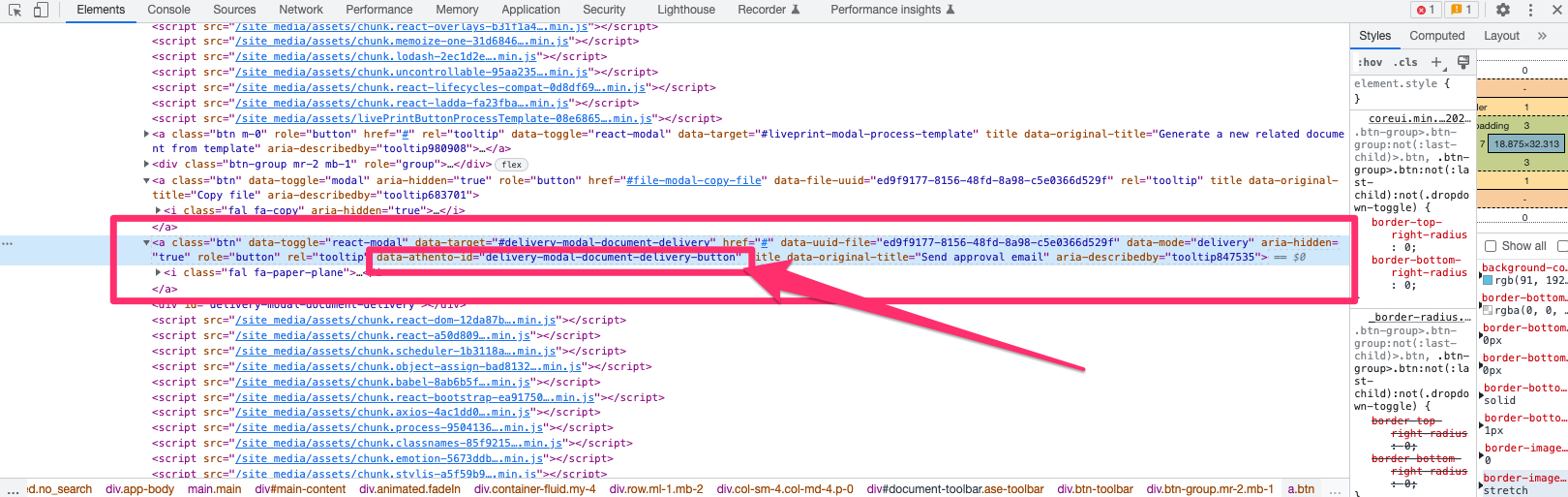Expand the fa-paper-plane i element
Image resolution: width=1568 pixels, height=497 pixels.
[x=159, y=273]
